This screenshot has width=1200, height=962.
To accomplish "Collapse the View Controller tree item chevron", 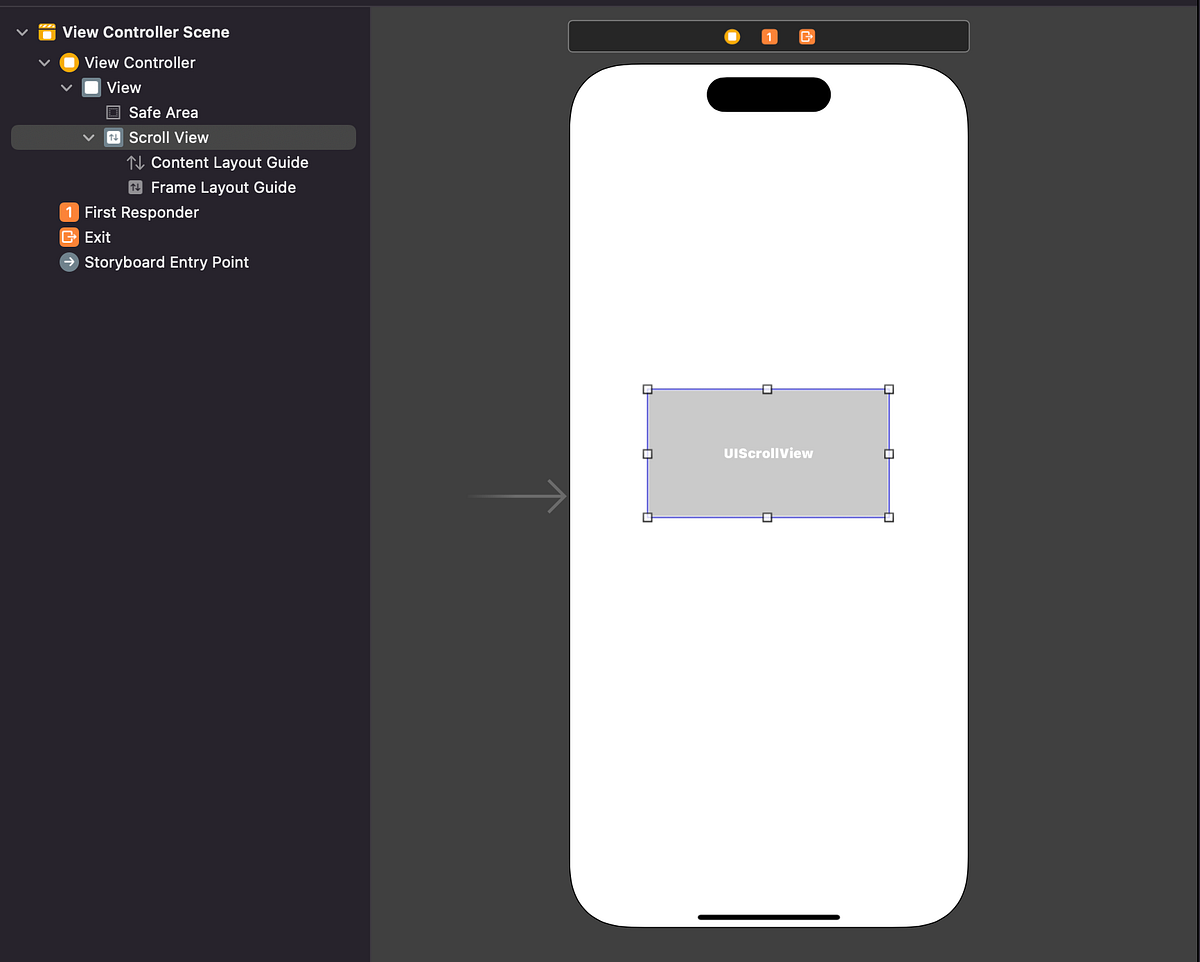I will pos(44,62).
